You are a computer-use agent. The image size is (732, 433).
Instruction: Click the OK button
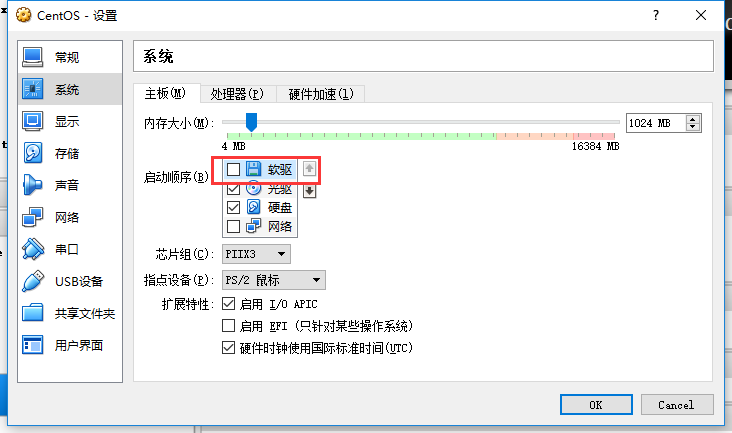click(x=596, y=405)
